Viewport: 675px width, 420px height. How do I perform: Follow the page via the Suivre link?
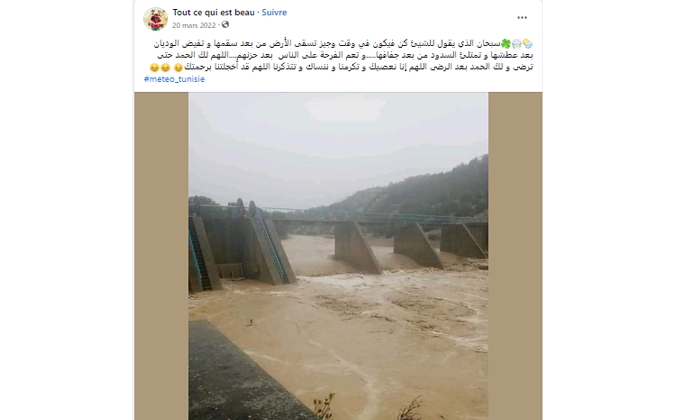274,12
